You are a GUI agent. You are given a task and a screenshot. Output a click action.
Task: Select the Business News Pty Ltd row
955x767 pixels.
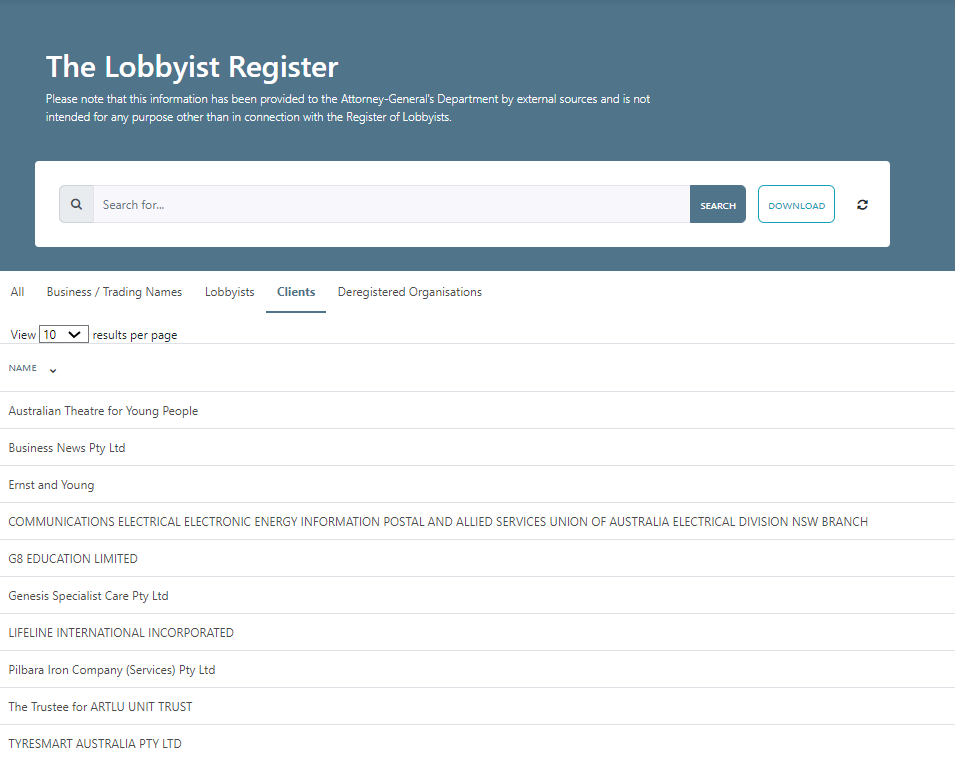[x=66, y=447]
